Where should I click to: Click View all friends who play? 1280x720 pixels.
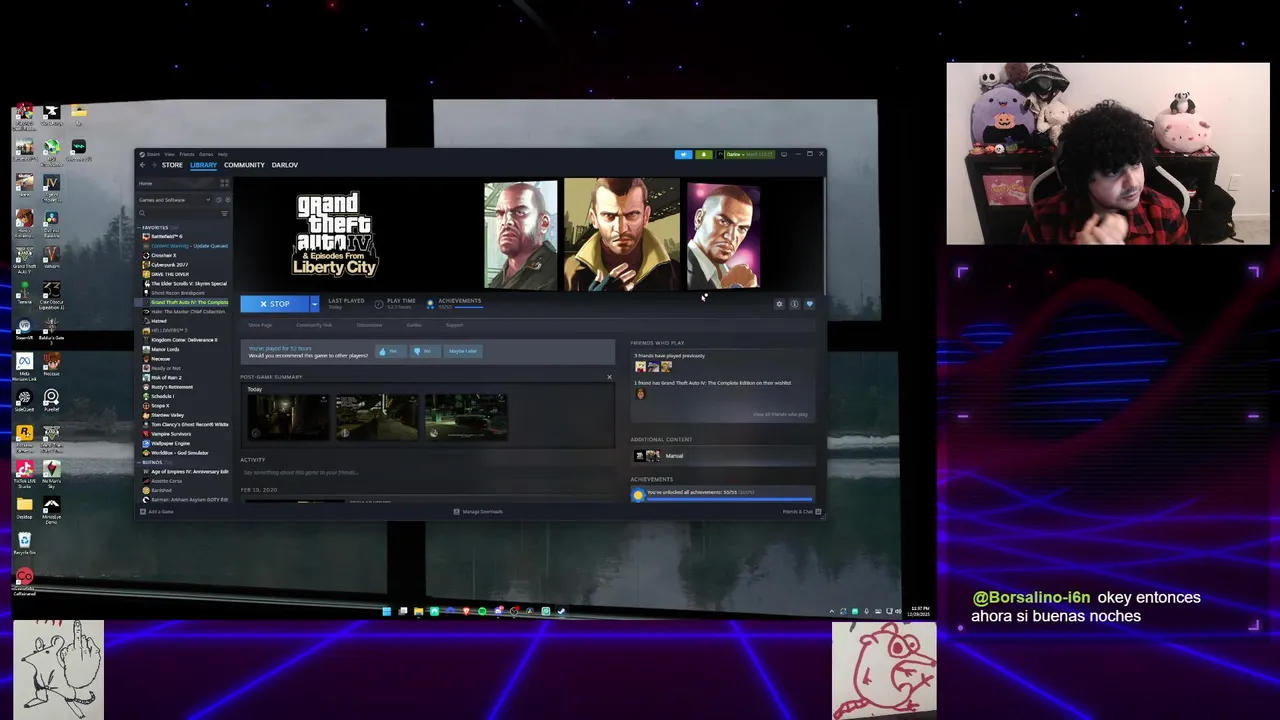click(x=780, y=414)
